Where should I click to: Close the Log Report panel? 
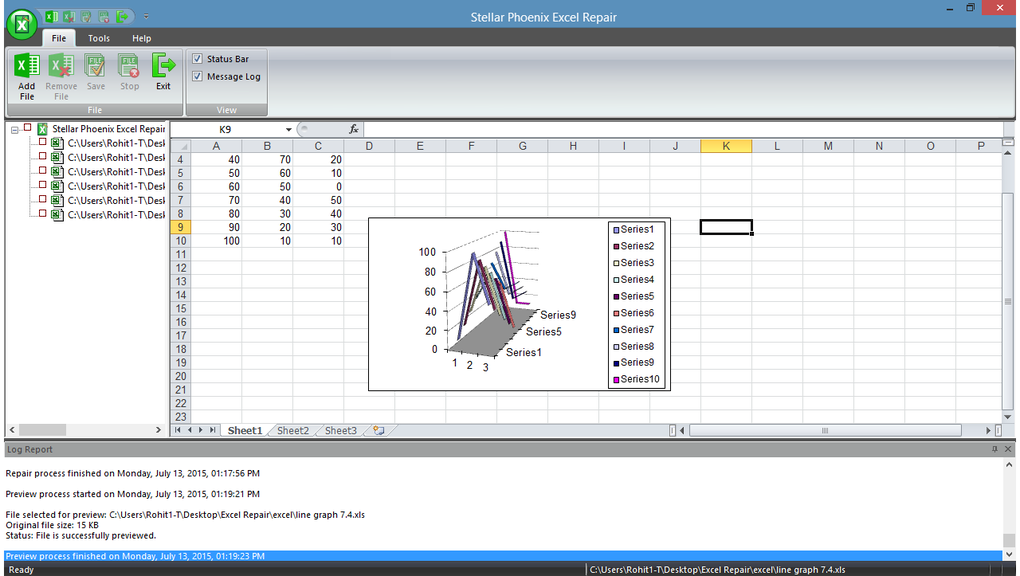1008,449
